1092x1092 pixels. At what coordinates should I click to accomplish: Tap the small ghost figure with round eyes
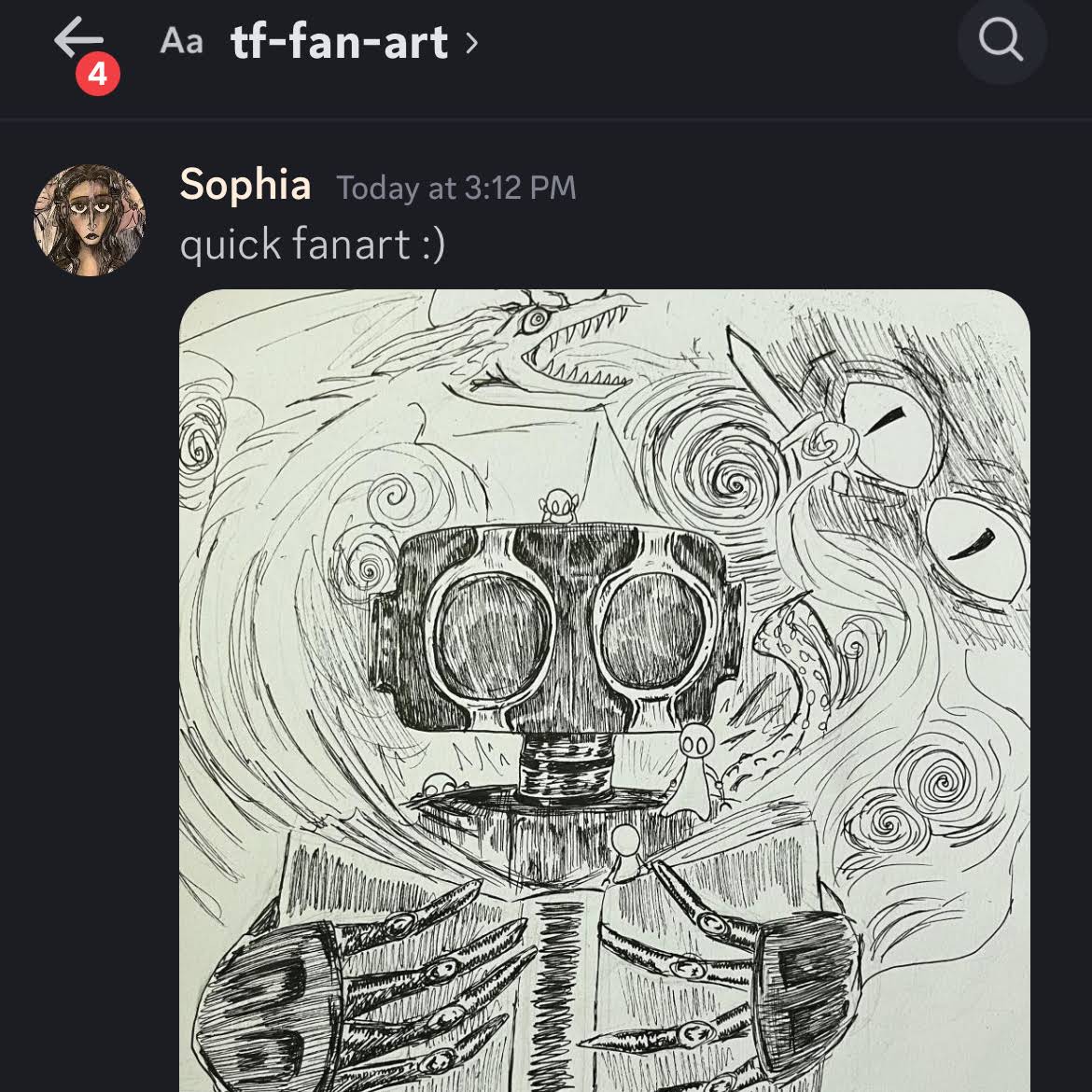click(692, 769)
